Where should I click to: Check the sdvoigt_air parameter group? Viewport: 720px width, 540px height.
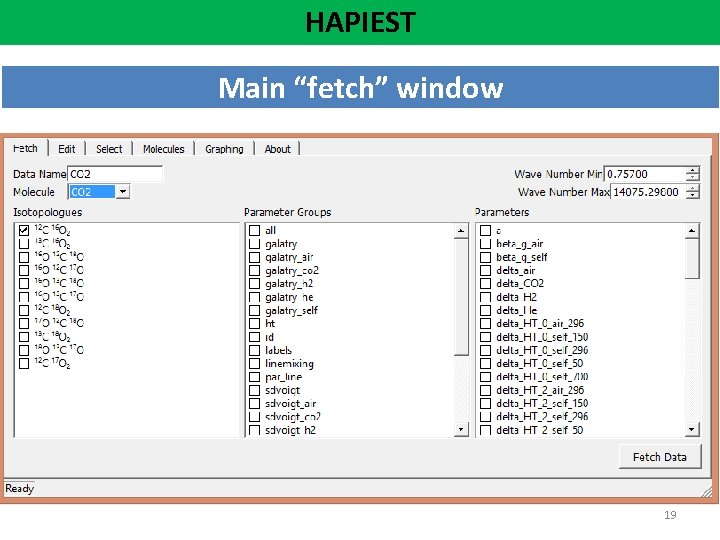point(254,403)
